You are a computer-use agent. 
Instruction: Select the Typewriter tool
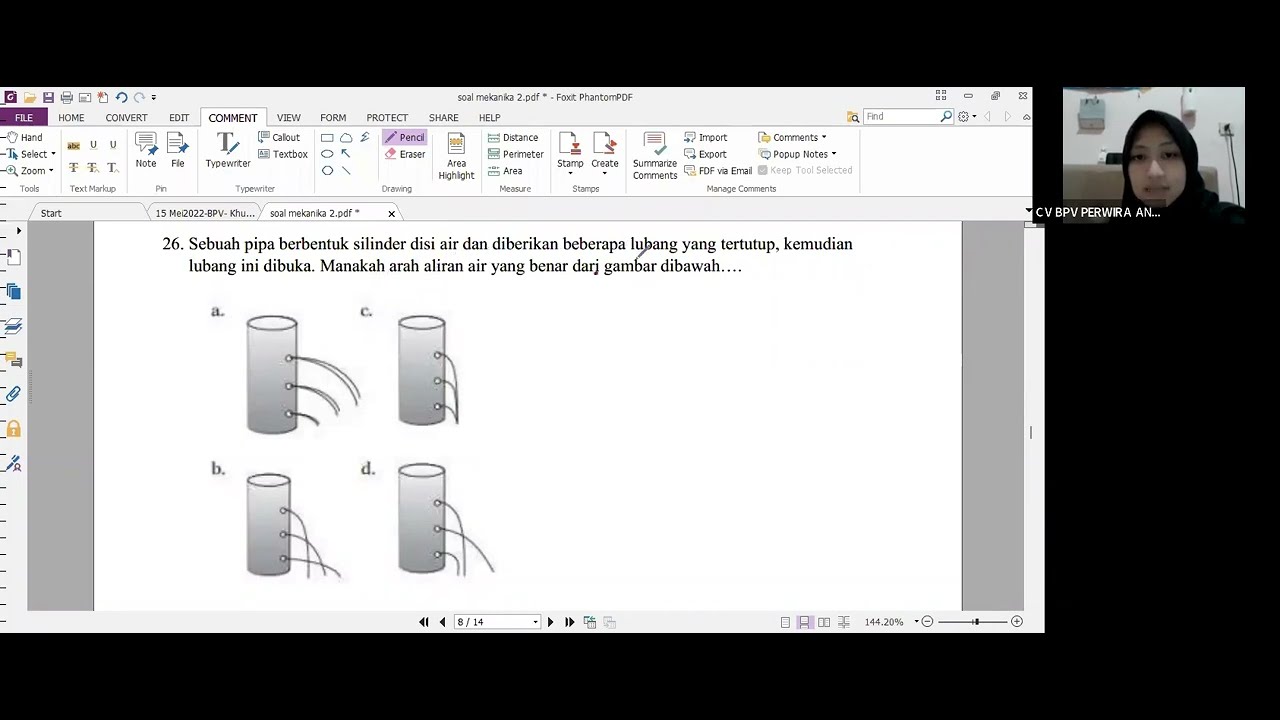[228, 150]
